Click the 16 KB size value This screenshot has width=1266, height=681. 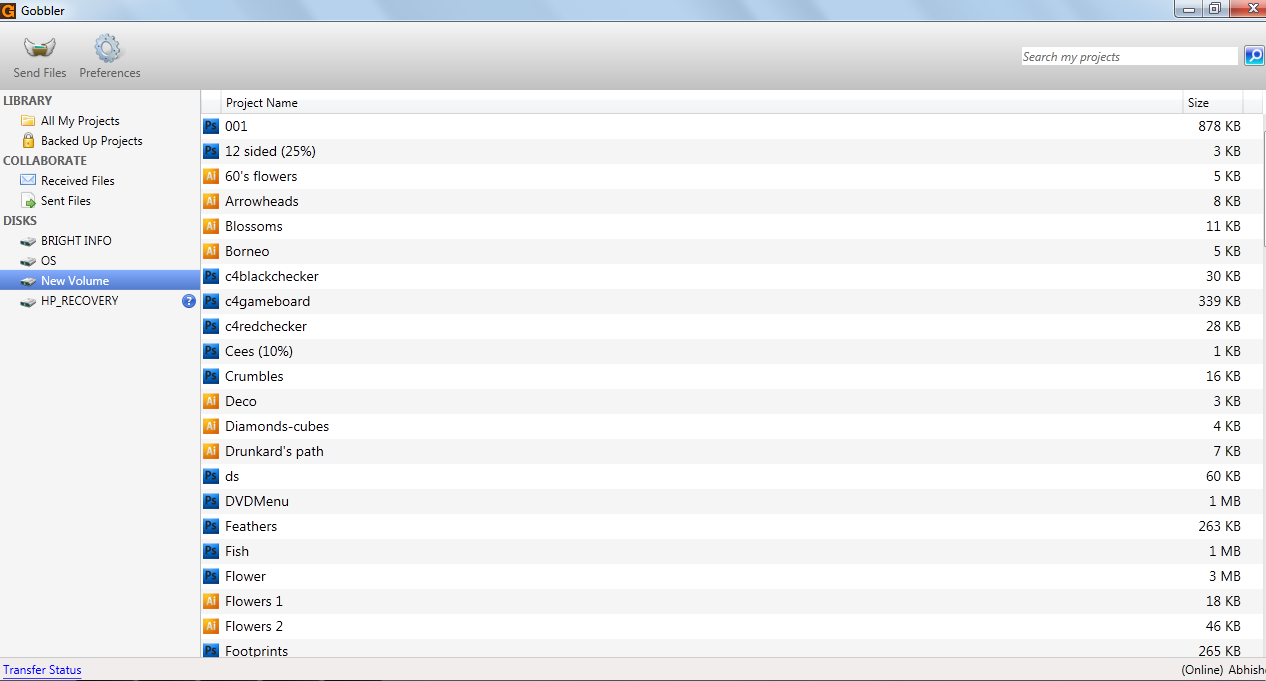[x=1223, y=376]
